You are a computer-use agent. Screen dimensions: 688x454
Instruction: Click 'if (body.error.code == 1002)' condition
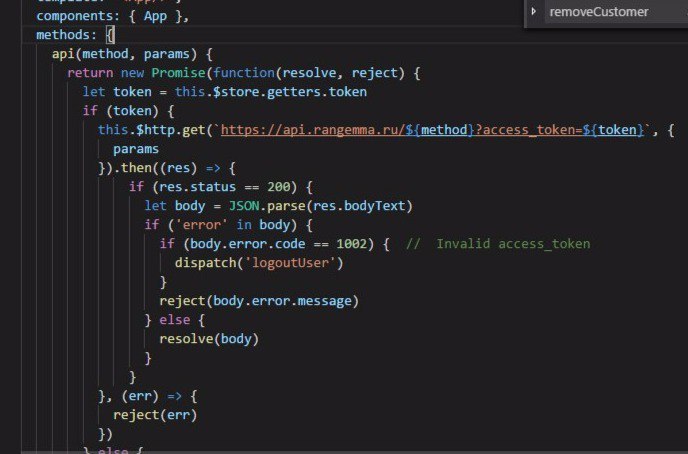(267, 243)
